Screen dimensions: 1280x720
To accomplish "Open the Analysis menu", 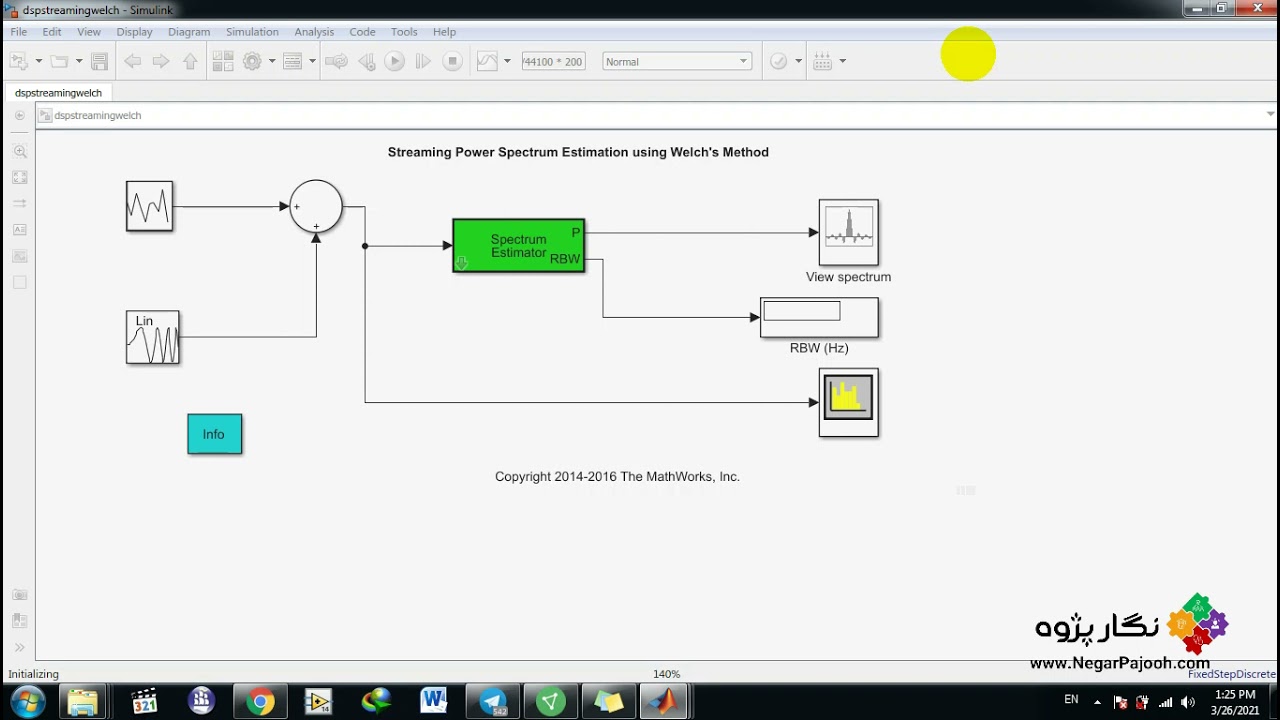I will point(314,32).
